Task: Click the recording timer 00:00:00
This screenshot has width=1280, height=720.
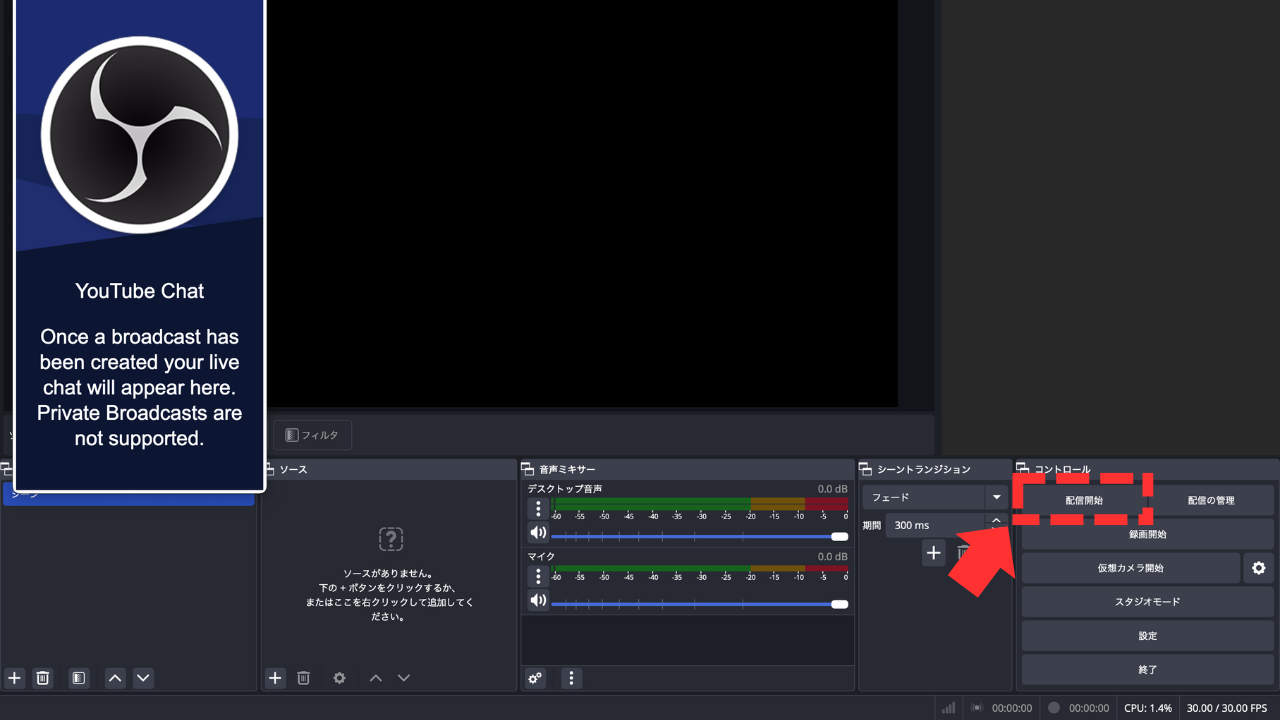Action: (x=1089, y=708)
